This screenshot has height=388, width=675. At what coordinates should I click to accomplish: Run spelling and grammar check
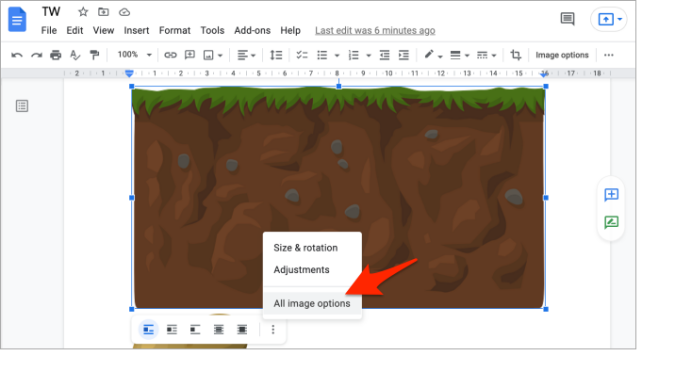(x=75, y=55)
